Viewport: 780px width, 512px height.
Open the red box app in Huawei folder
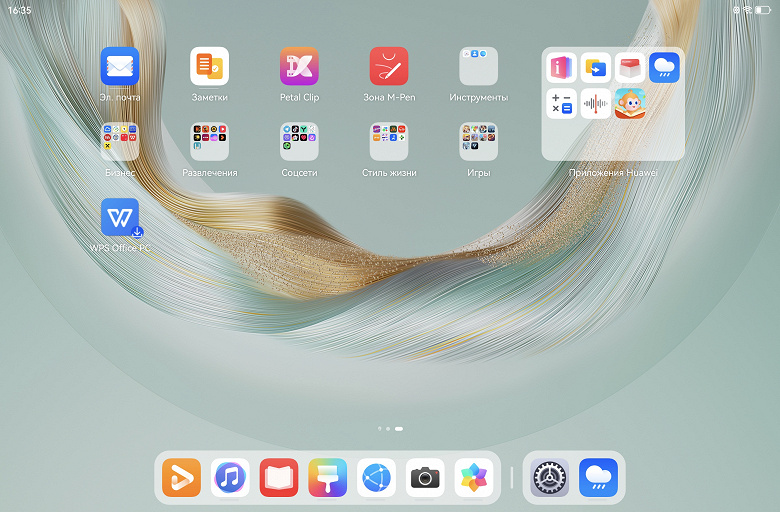pos(630,68)
